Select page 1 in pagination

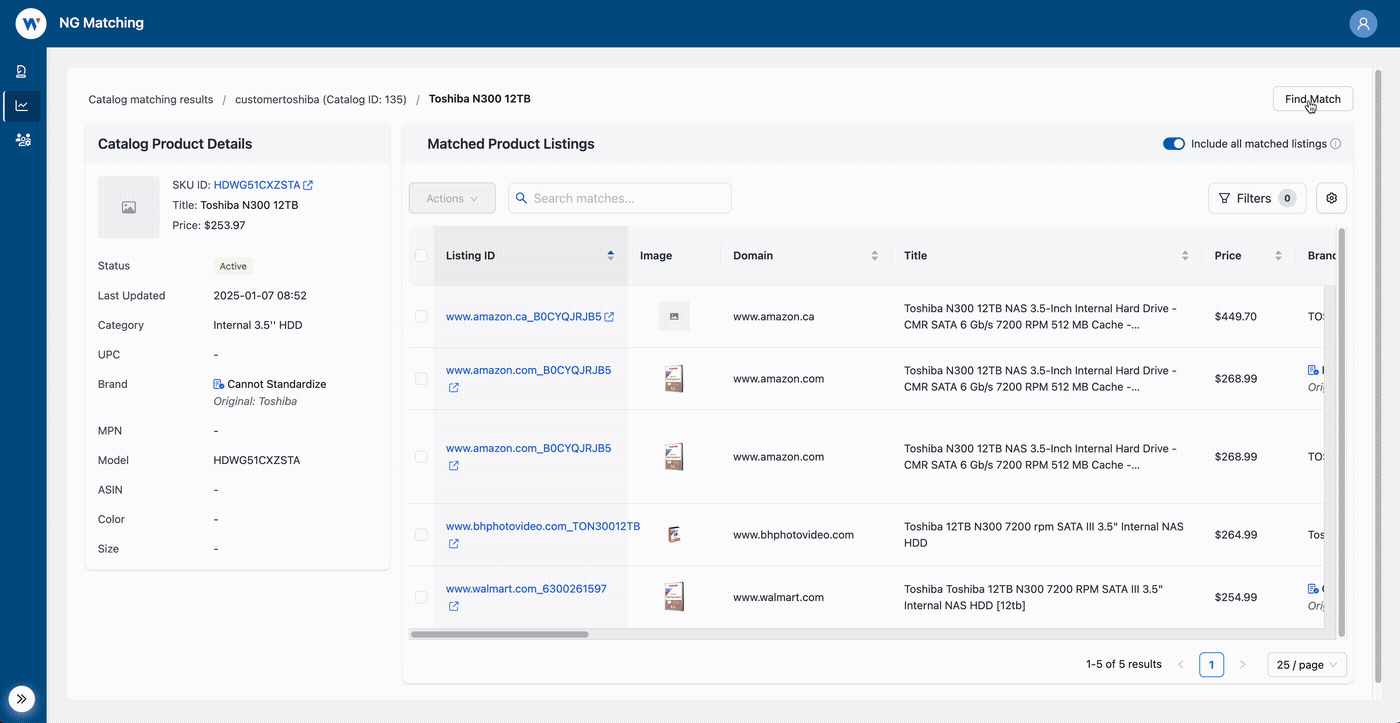click(1211, 665)
